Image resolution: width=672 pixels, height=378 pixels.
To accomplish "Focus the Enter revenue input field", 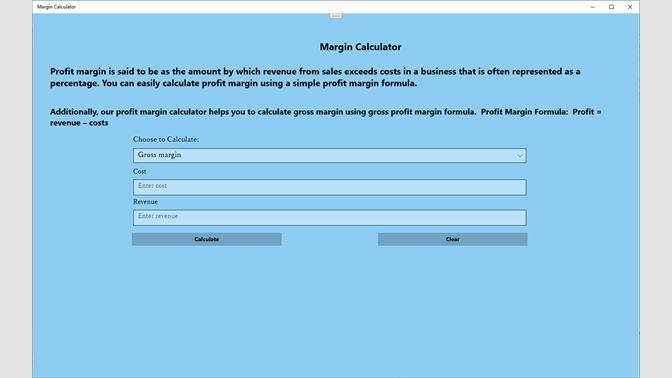I will click(330, 218).
